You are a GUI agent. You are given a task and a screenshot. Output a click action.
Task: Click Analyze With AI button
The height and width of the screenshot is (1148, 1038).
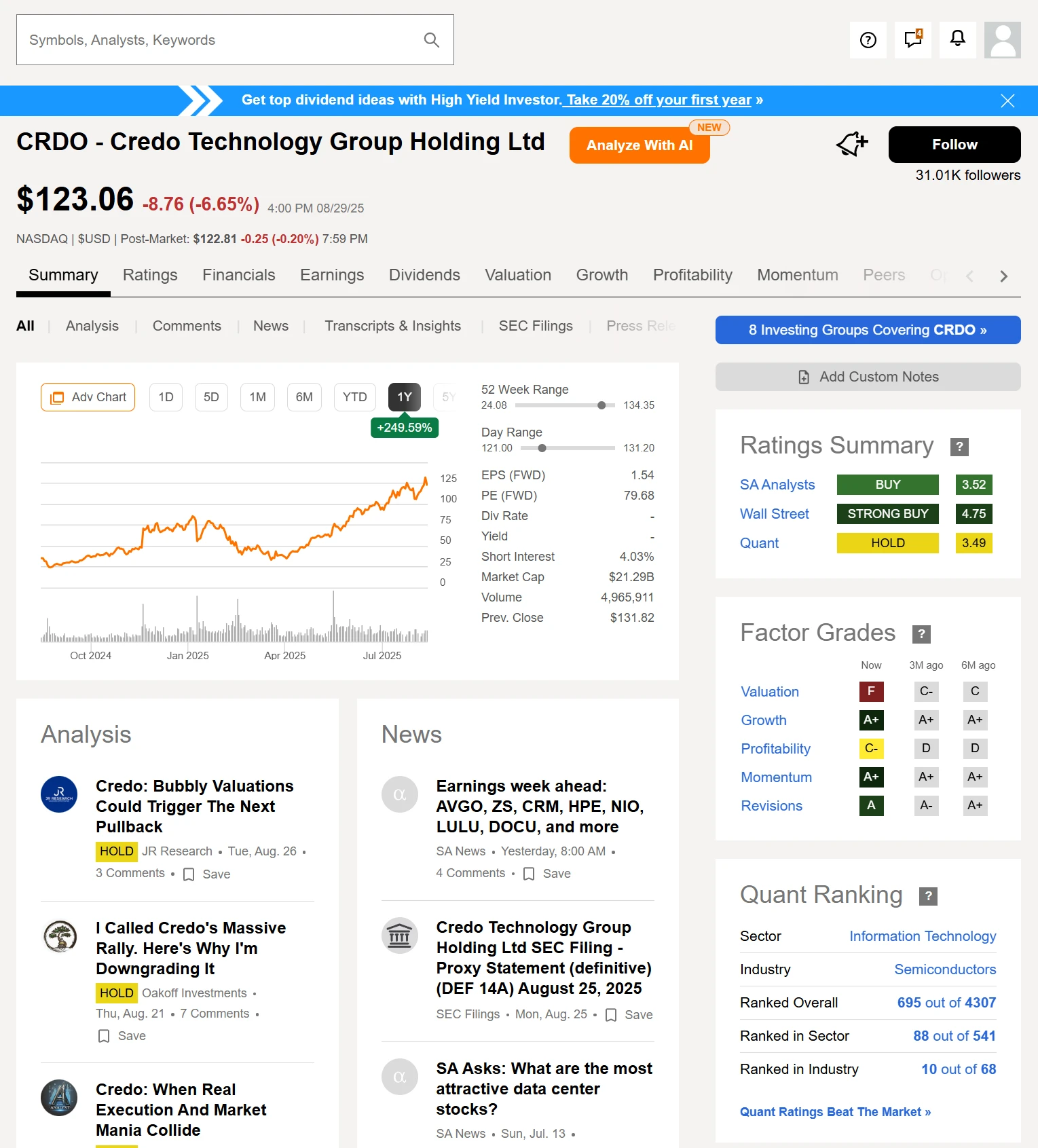coord(639,145)
